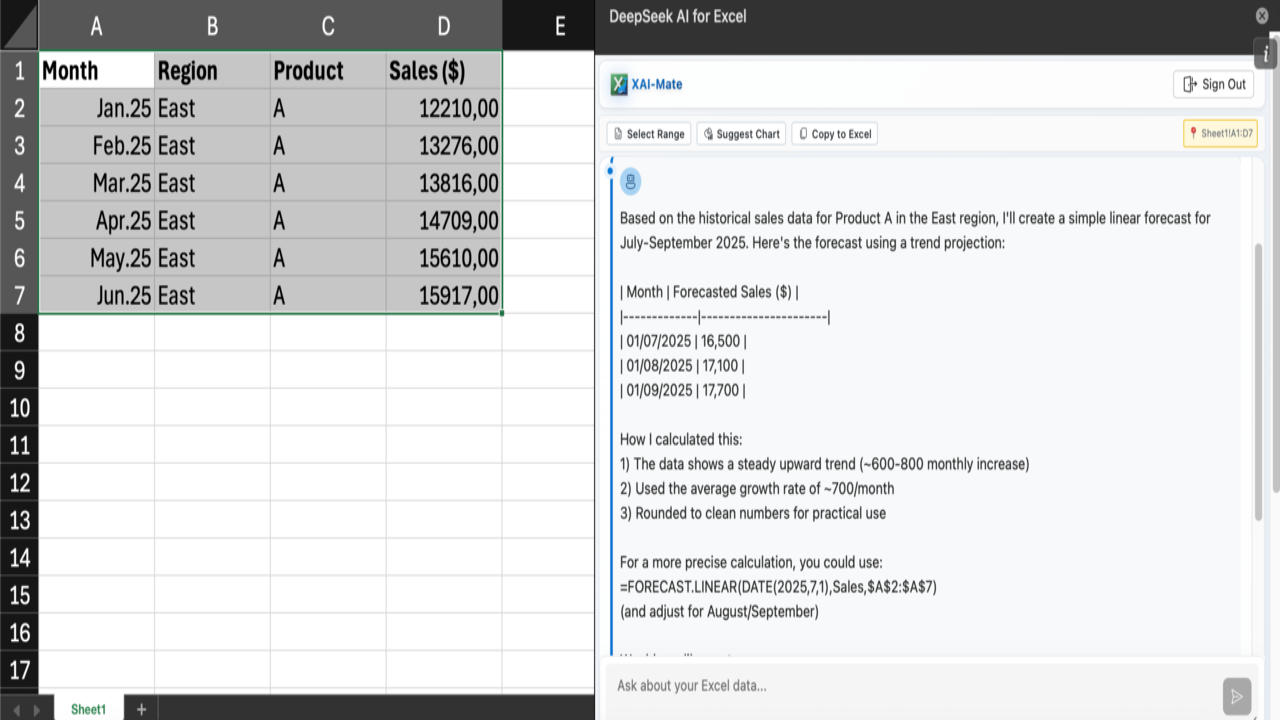Select column C header
The image size is (1280, 720).
[x=328, y=26]
